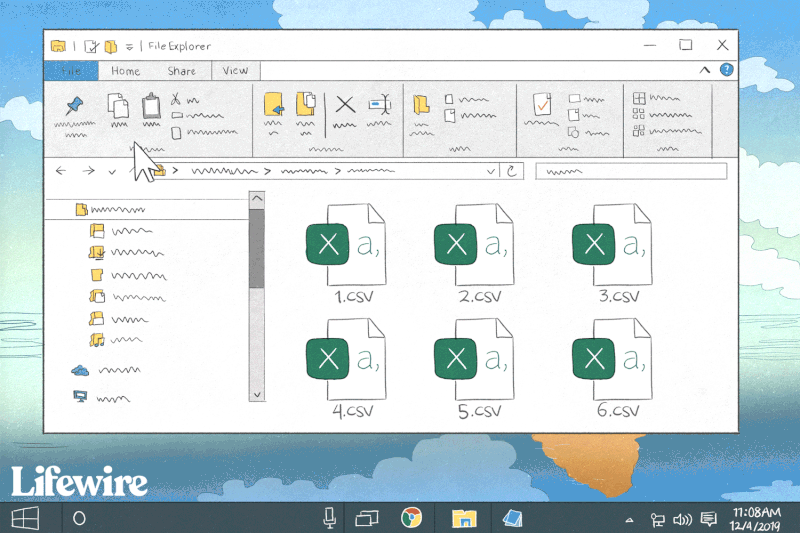800x533 pixels.
Task: Click the Properties checkmark icon
Action: 542,105
